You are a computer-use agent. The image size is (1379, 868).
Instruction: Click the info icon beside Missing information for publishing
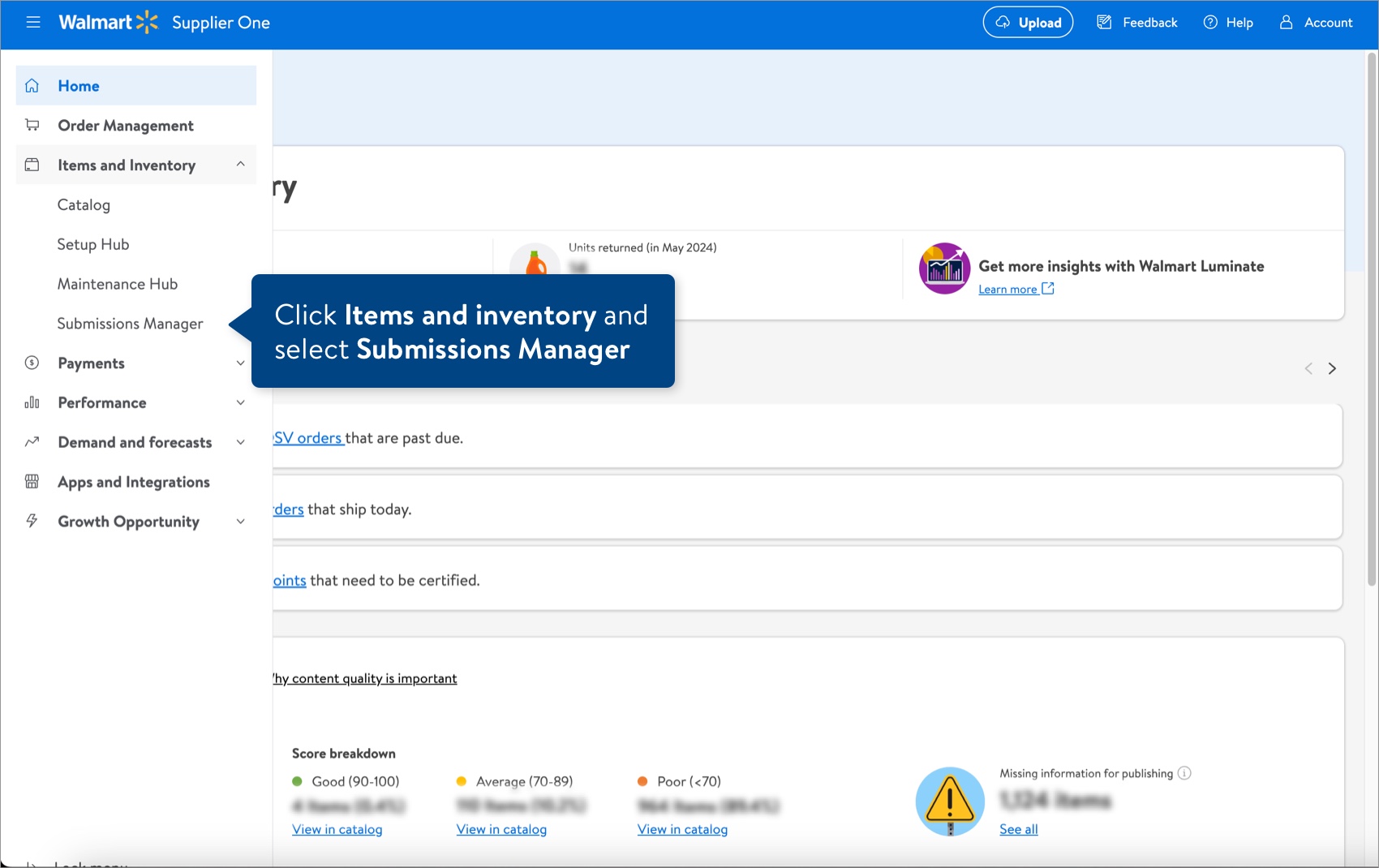click(x=1185, y=773)
